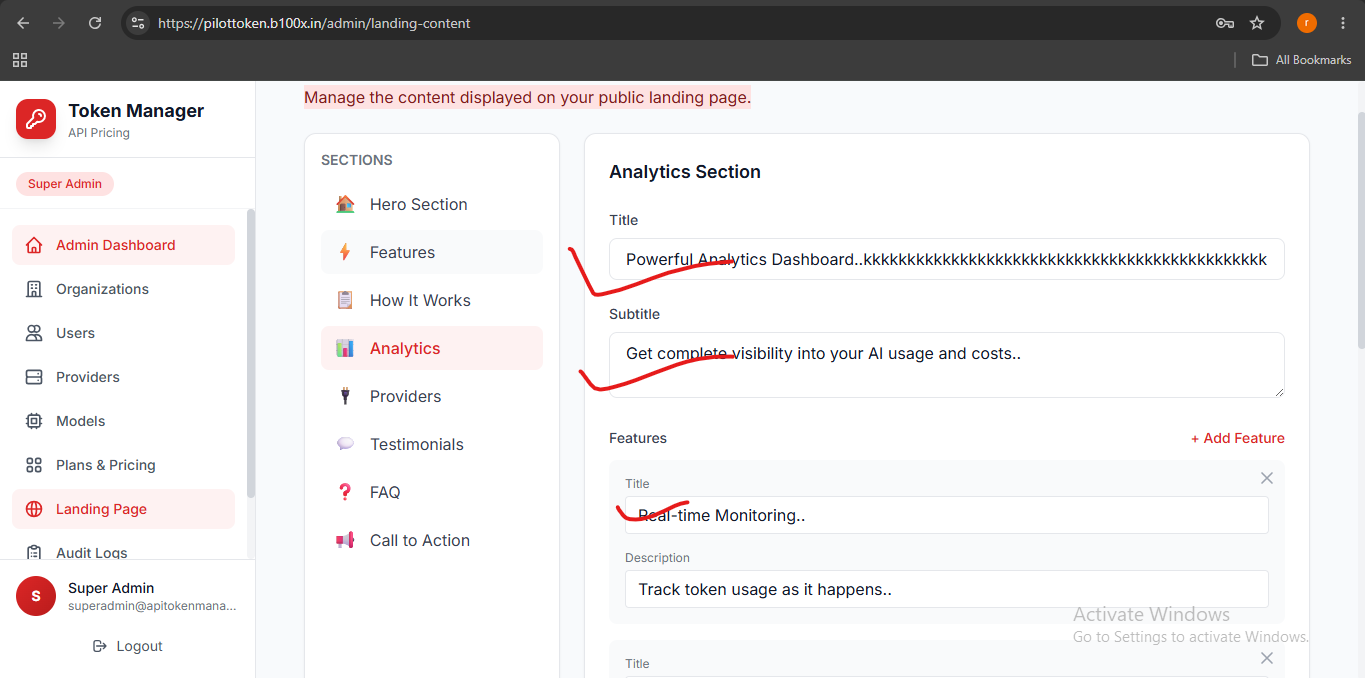The height and width of the screenshot is (678, 1365).
Task: Open Plans & Pricing
Action: coord(123,465)
